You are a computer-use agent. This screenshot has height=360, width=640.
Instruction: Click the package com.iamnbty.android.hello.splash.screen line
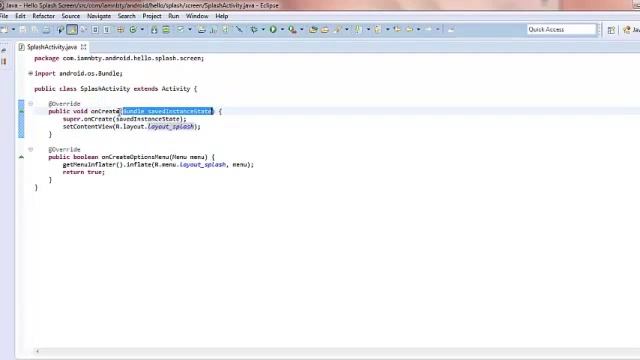pos(119,58)
